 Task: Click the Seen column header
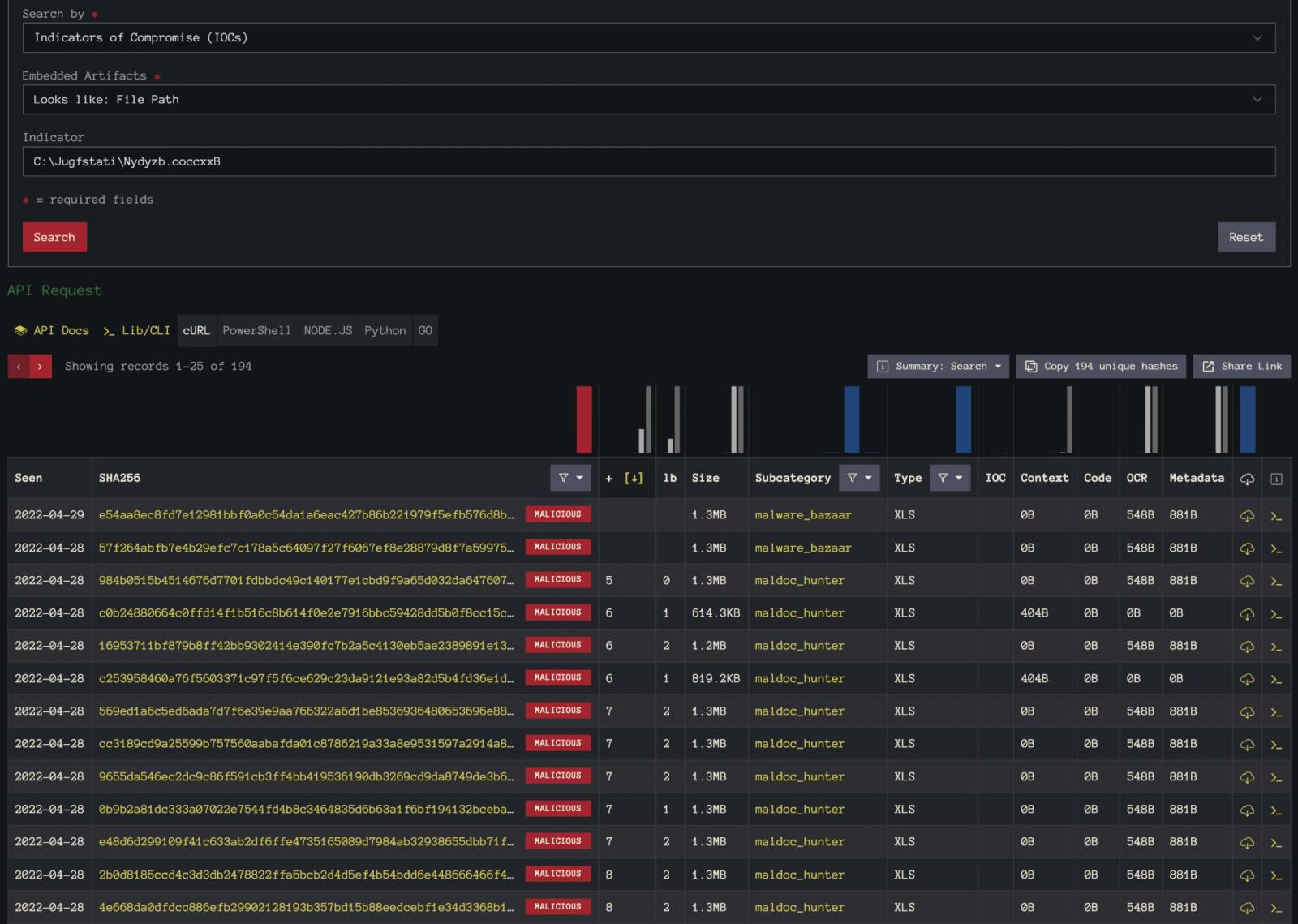(x=28, y=478)
